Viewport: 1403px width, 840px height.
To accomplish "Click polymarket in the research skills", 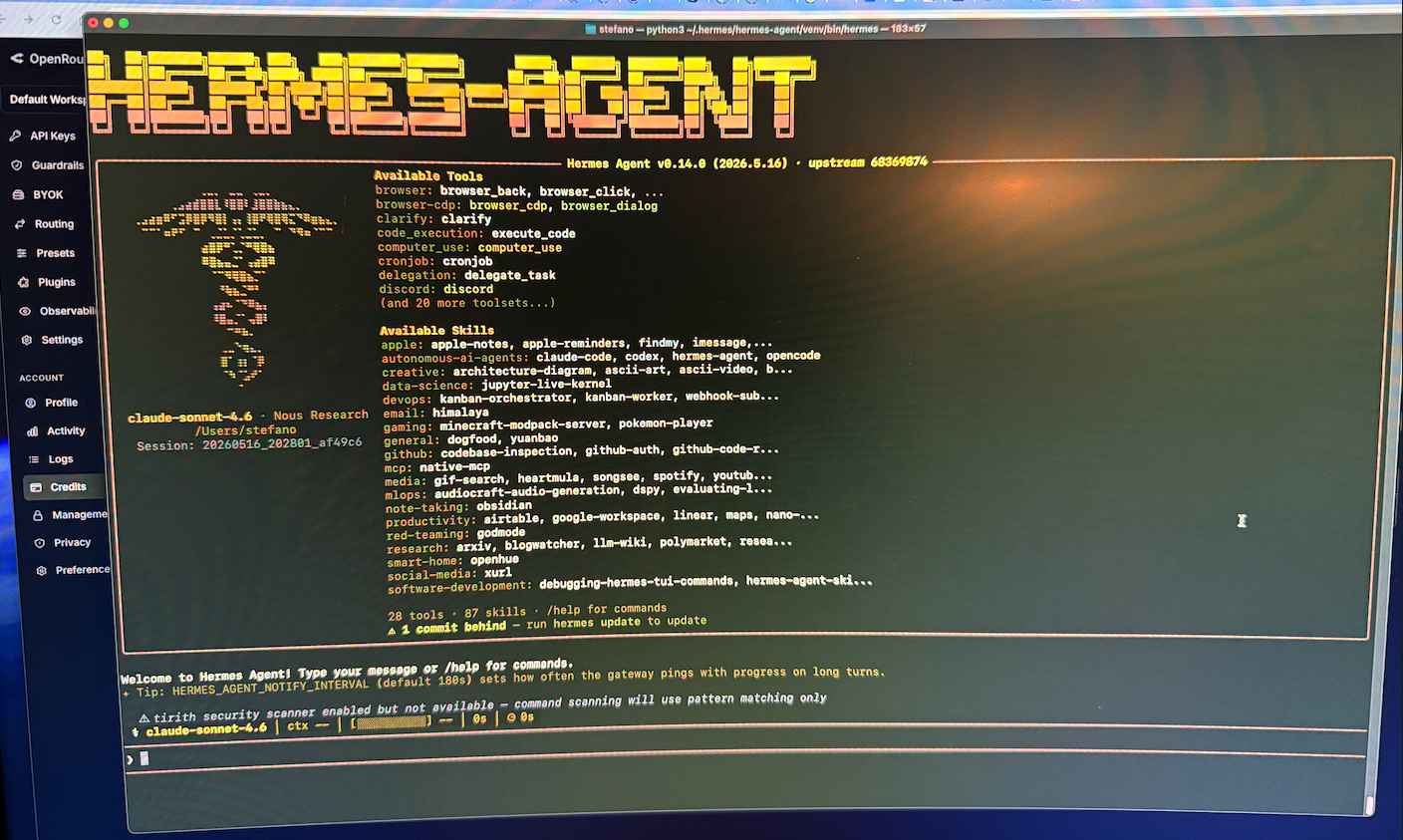I will click(693, 542).
